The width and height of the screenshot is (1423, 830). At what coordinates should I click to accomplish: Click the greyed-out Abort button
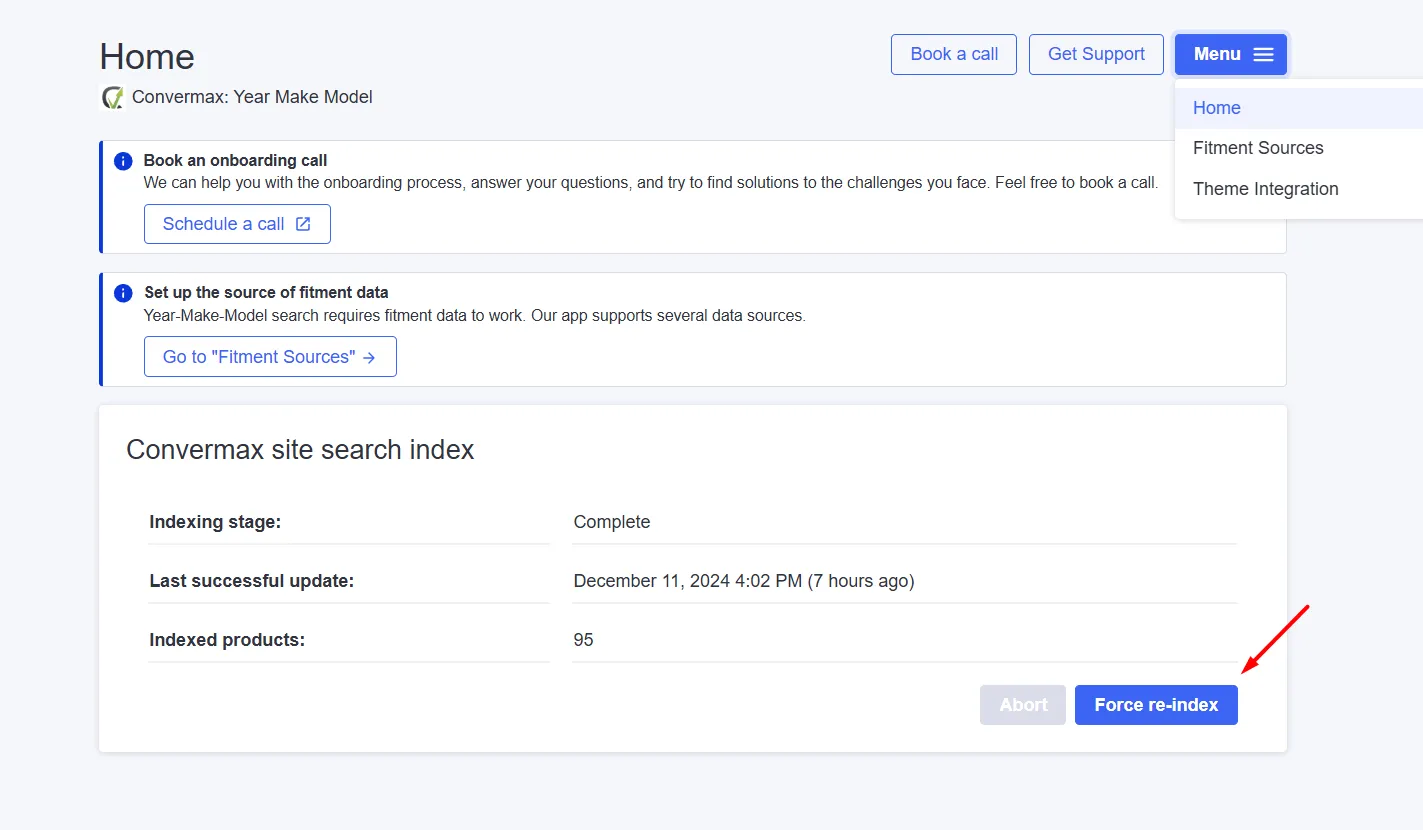tap(1022, 705)
